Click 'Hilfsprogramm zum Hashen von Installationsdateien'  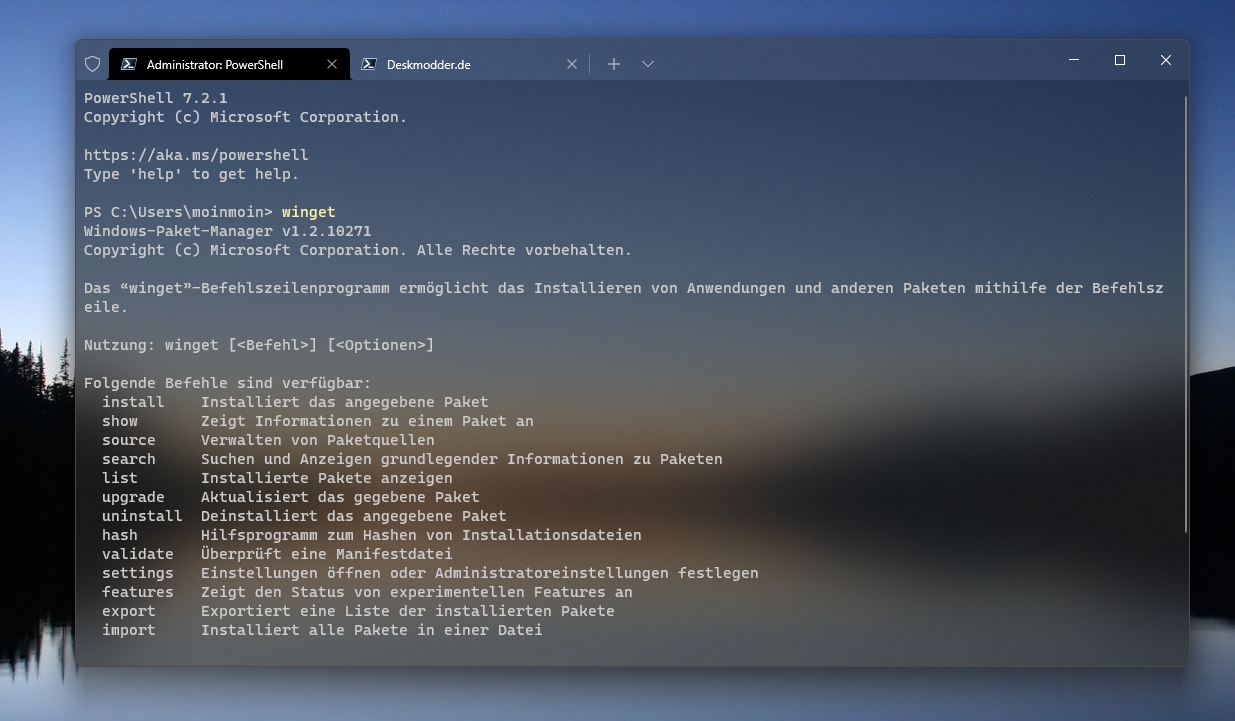[421, 536]
